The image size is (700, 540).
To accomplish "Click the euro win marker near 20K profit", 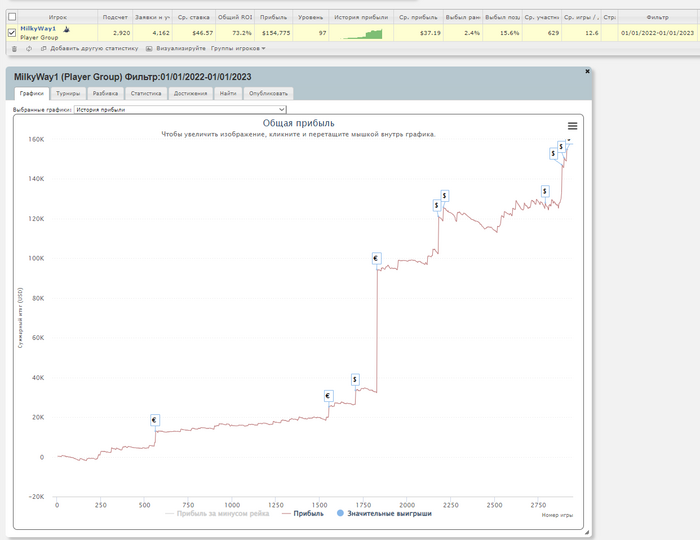I will coord(328,396).
